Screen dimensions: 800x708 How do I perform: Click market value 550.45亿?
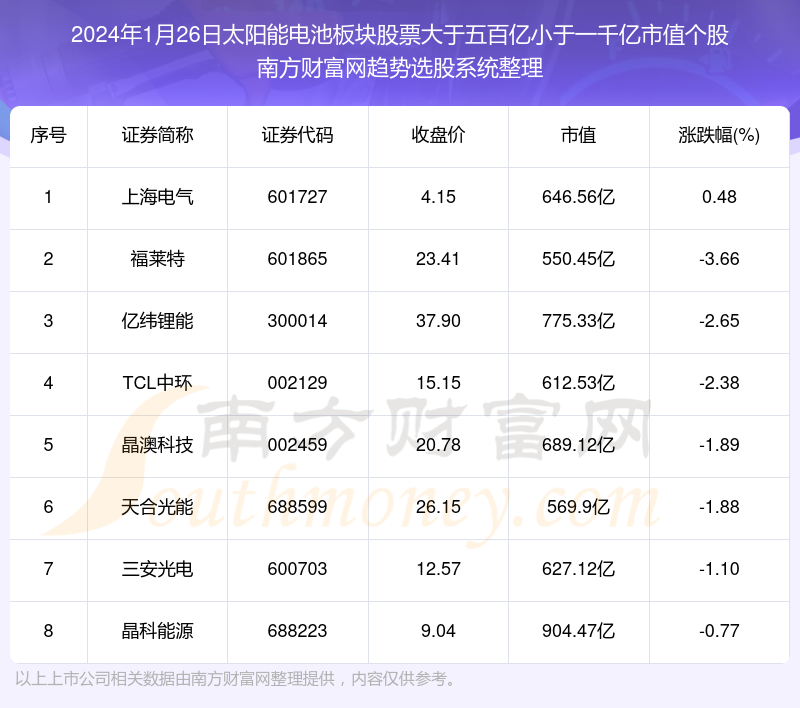point(579,259)
